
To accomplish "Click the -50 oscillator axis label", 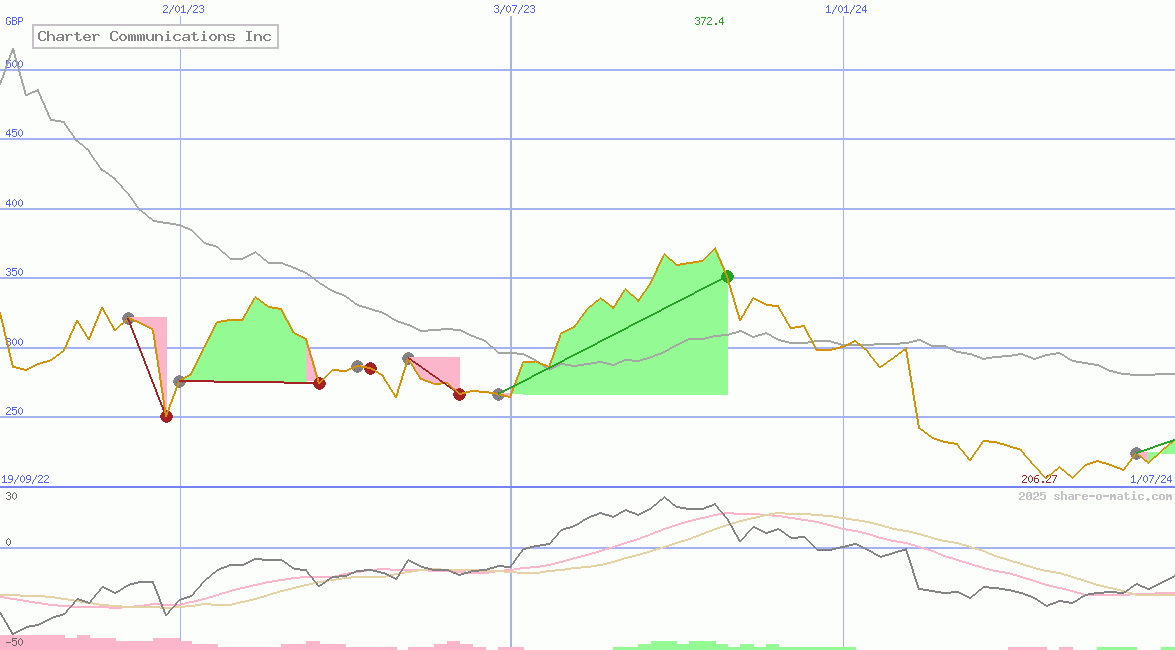I will [x=15, y=643].
